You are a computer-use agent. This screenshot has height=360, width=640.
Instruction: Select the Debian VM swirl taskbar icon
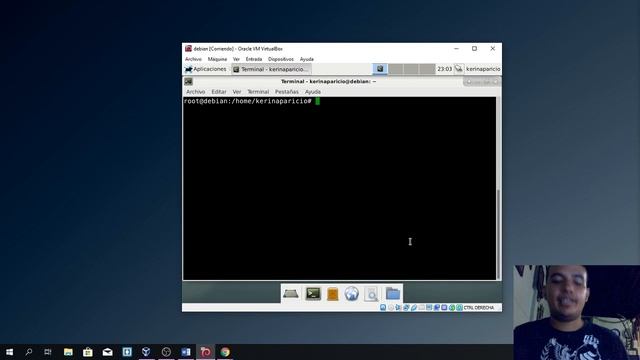205,352
